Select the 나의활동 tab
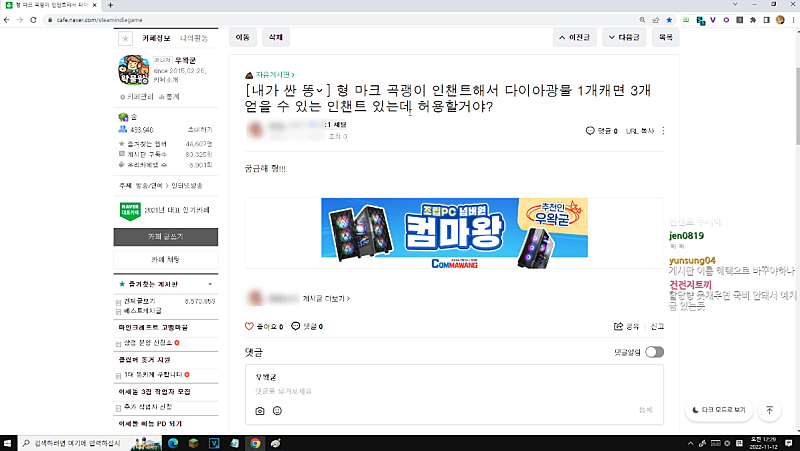This screenshot has width=800, height=451. 194,38
